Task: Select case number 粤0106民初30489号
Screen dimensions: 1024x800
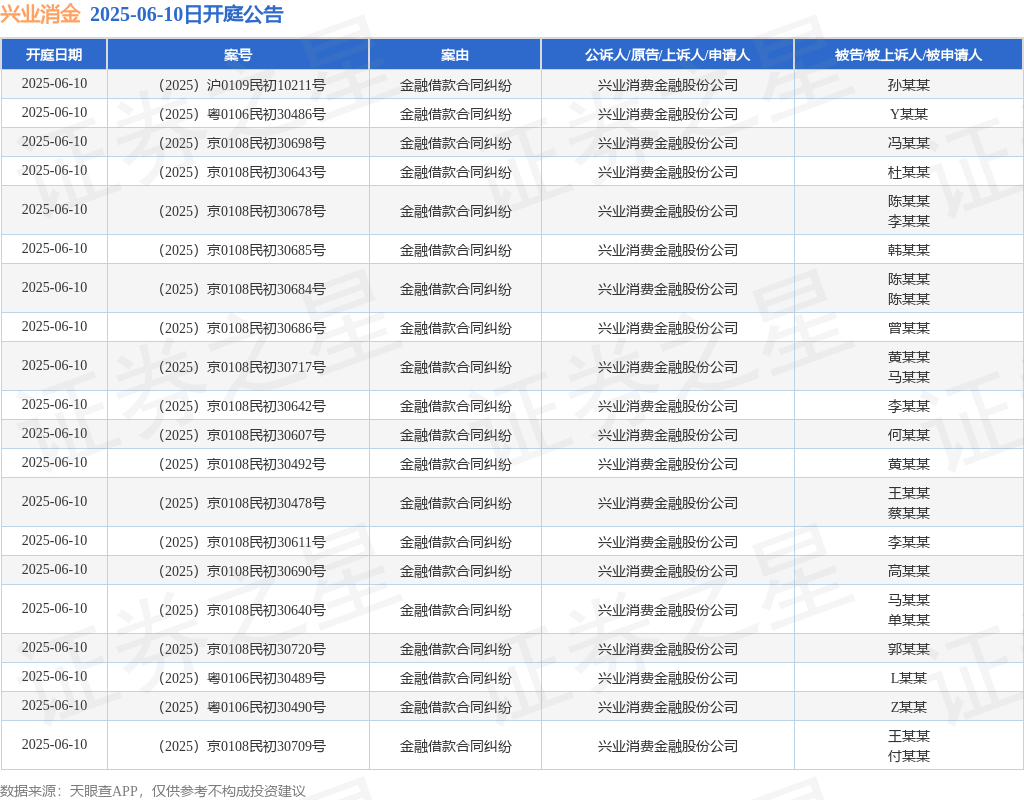Action: [242, 678]
